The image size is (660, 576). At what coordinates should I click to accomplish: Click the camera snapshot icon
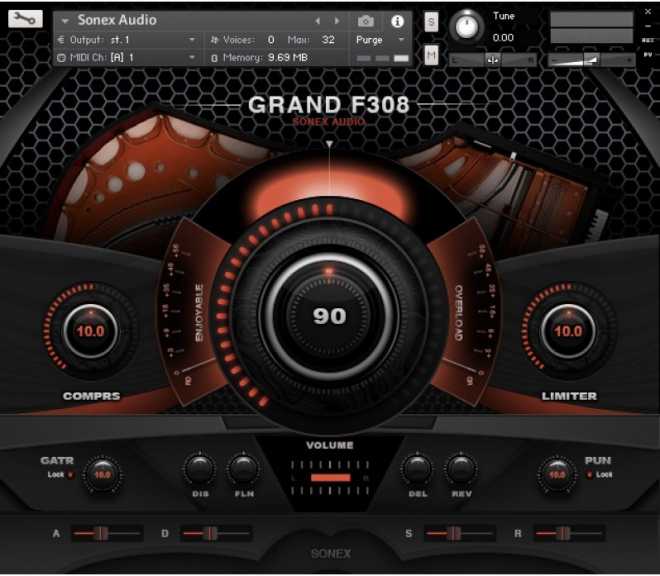366,20
